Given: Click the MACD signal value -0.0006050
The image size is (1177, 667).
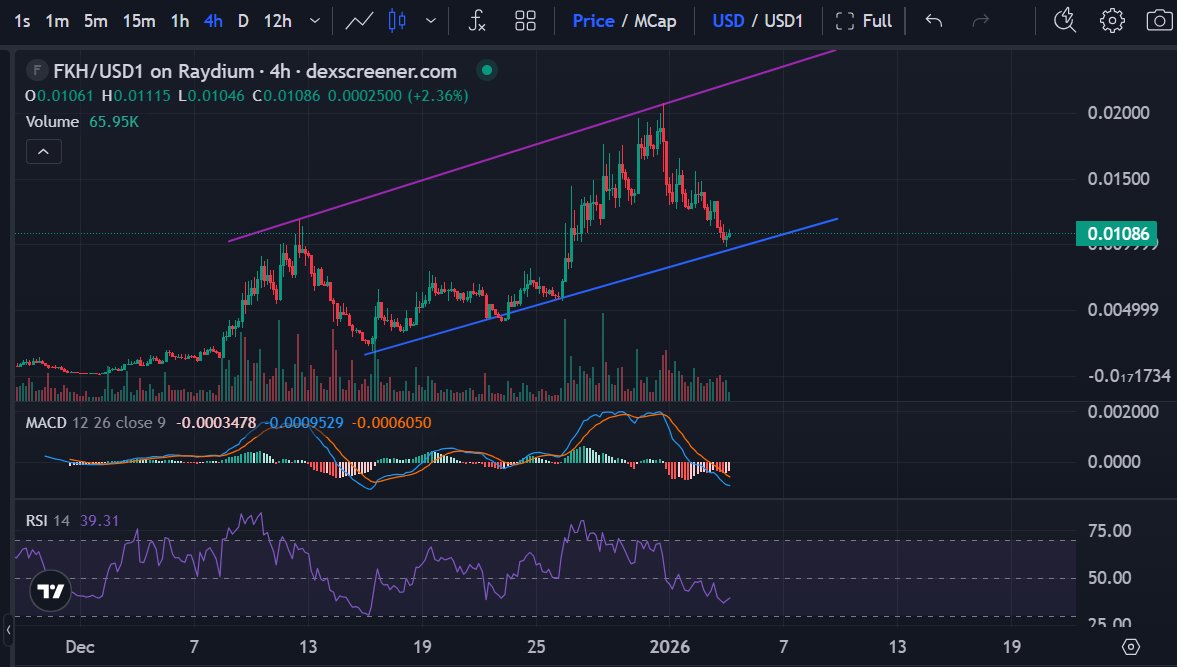Looking at the screenshot, I should [392, 422].
